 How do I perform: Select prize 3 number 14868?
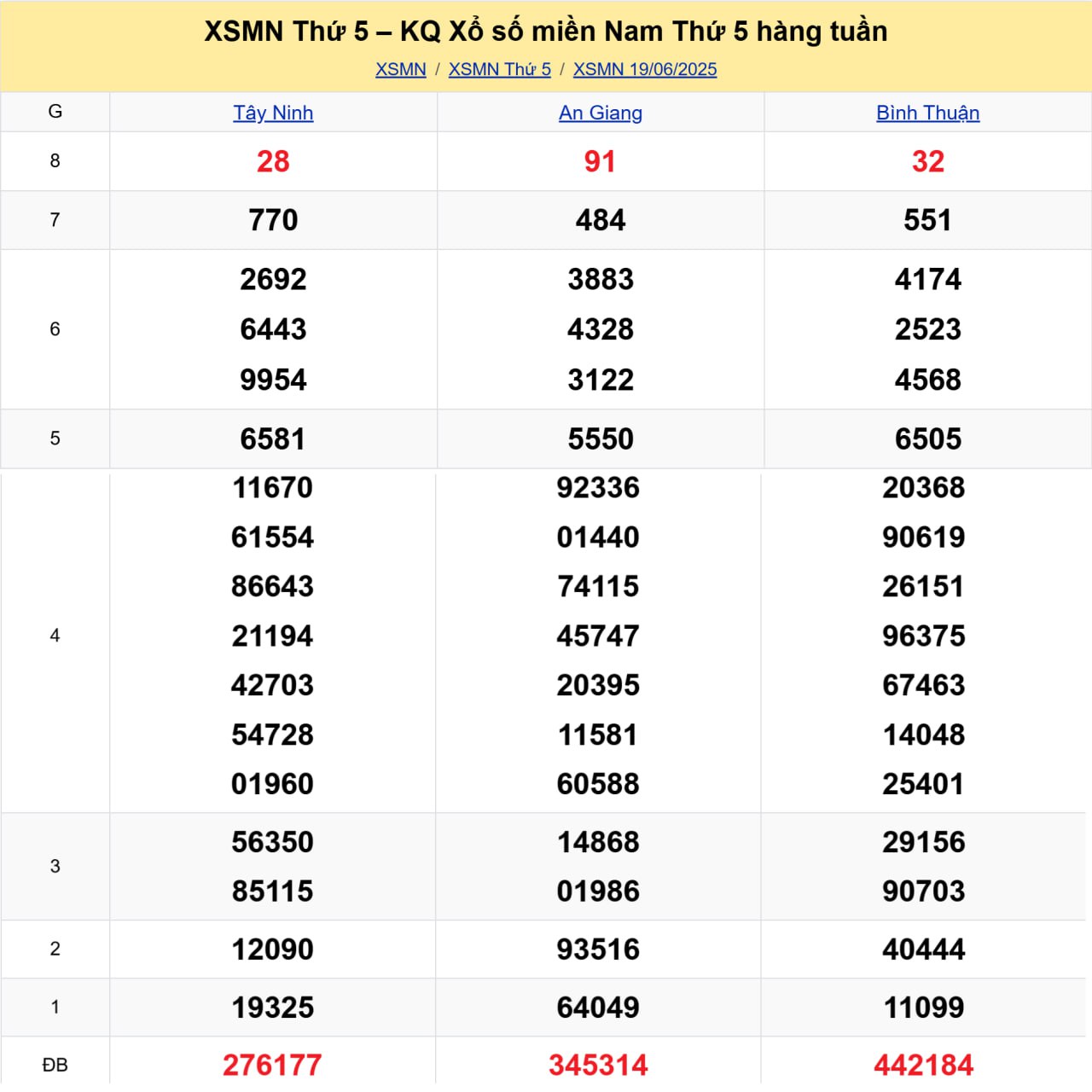598,842
